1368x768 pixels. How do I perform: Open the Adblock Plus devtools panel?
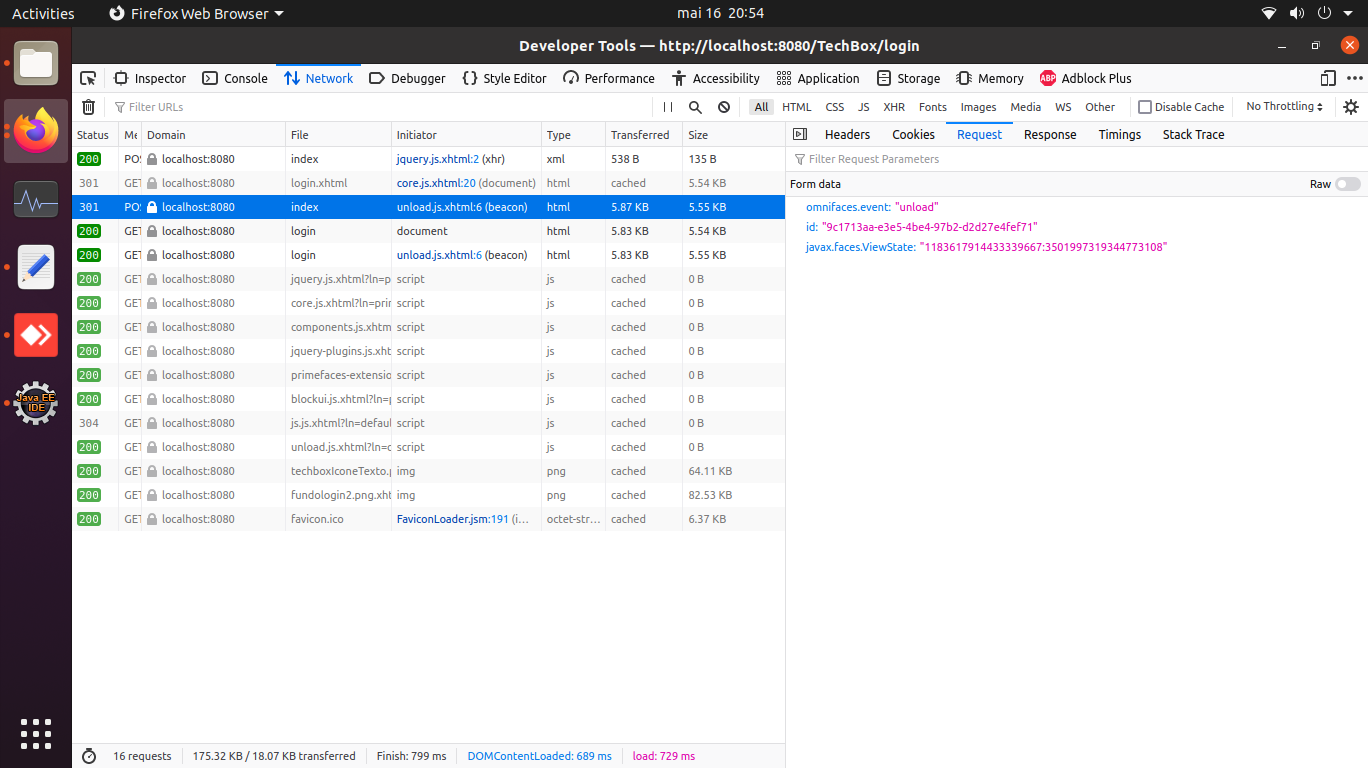pyautogui.click(x=1085, y=78)
